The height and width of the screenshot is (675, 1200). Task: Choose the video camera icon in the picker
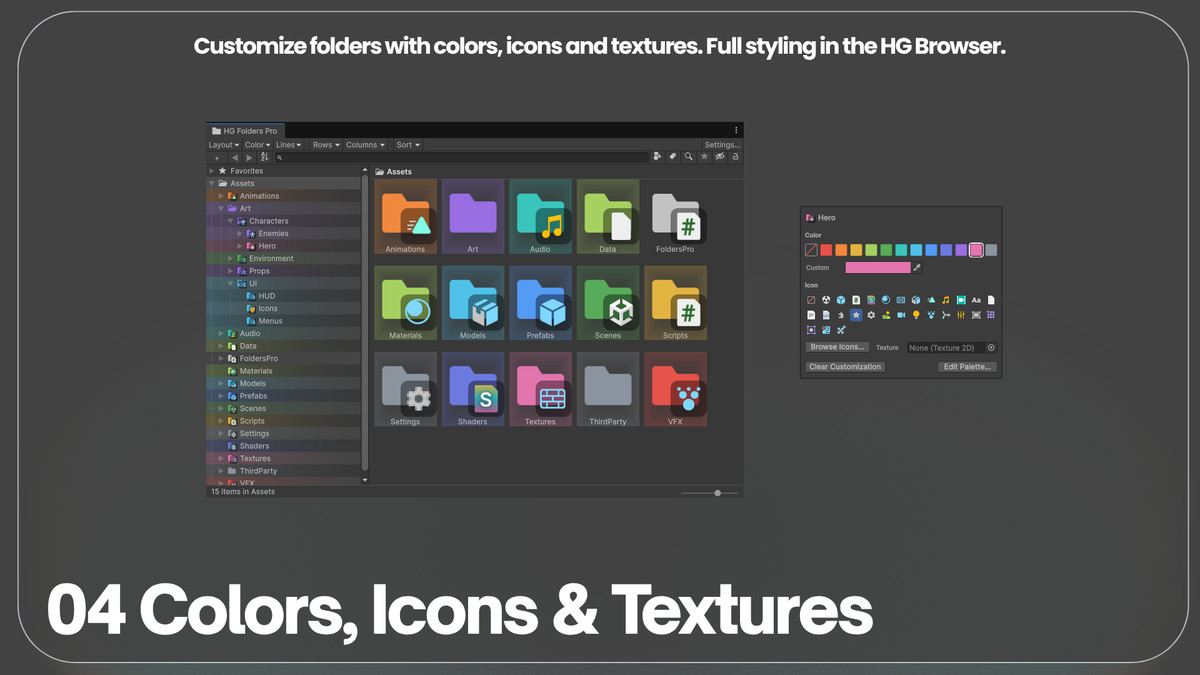pyautogui.click(x=901, y=315)
